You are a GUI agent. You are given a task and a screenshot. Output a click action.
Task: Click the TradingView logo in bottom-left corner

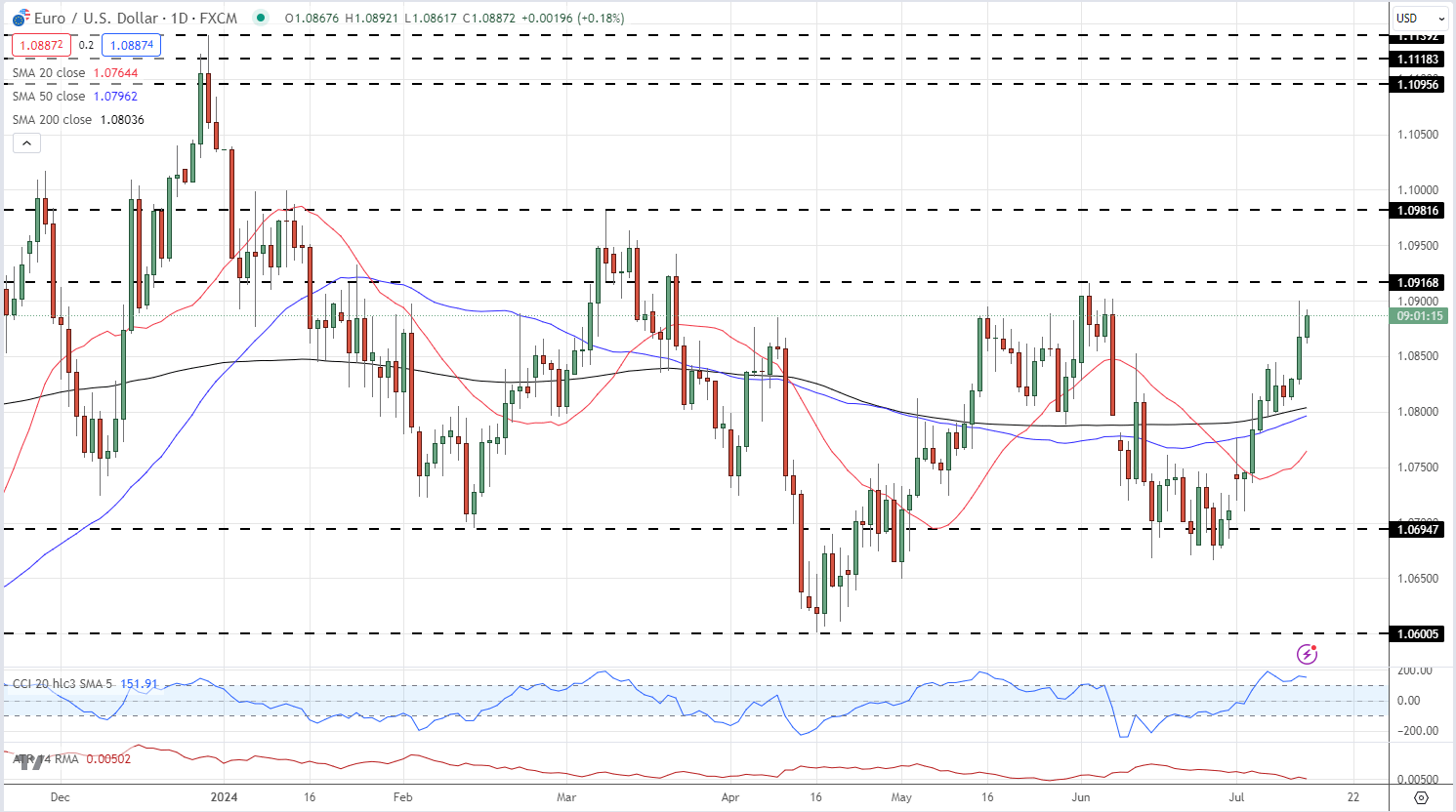point(29,762)
